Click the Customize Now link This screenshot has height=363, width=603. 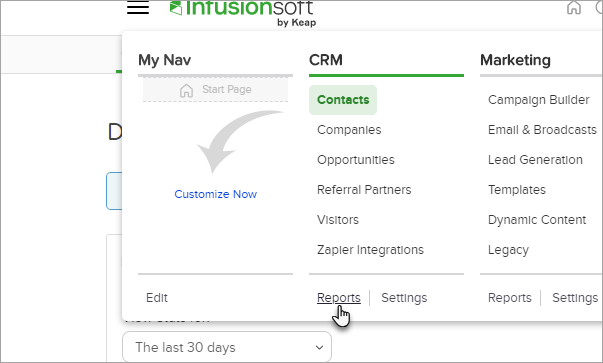pos(215,194)
